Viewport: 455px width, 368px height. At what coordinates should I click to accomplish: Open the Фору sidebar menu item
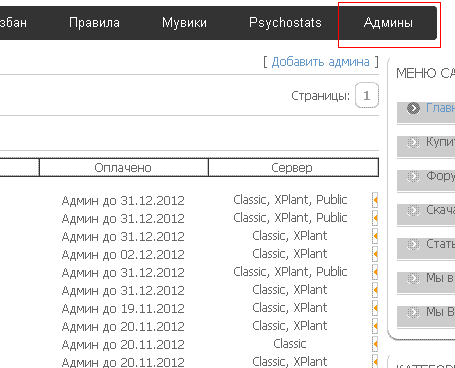tap(440, 176)
